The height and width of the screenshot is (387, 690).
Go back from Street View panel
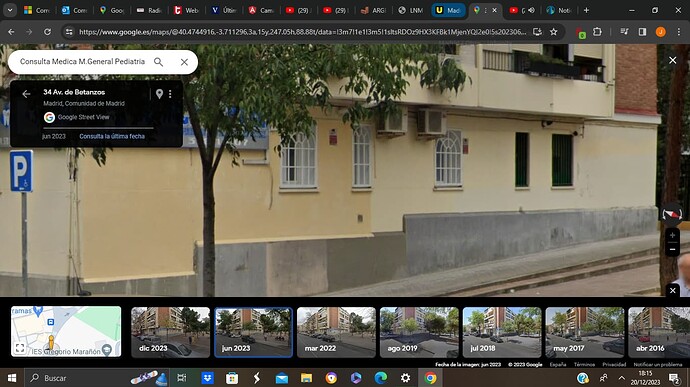[x=26, y=94]
